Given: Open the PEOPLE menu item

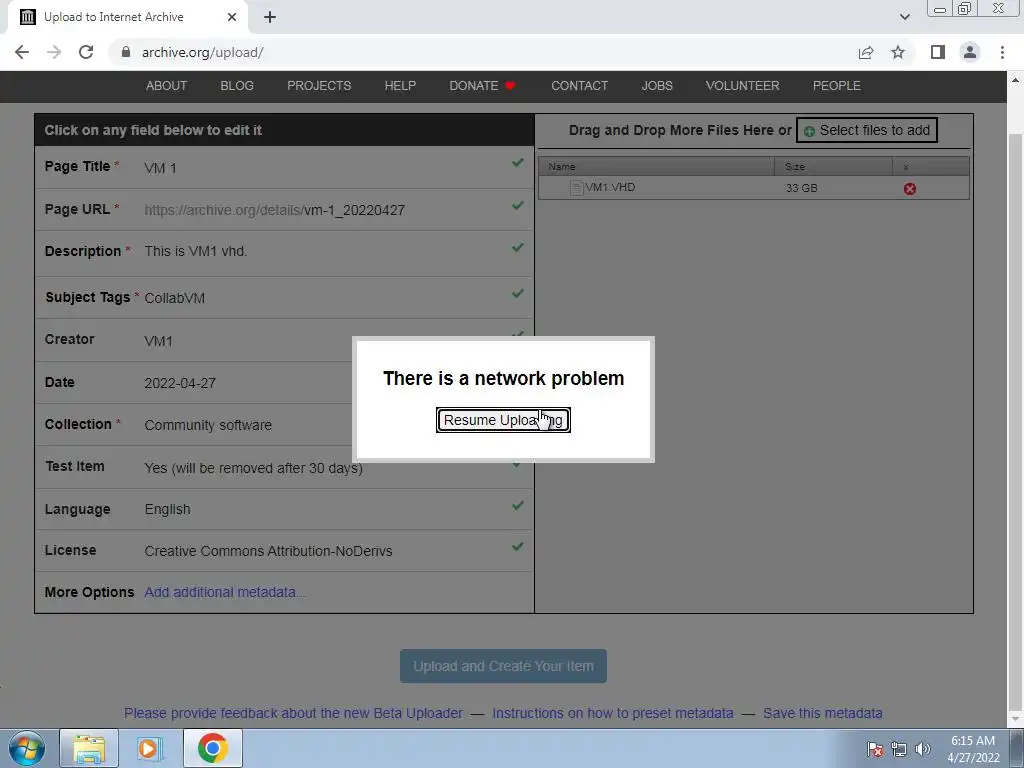Looking at the screenshot, I should (x=836, y=86).
